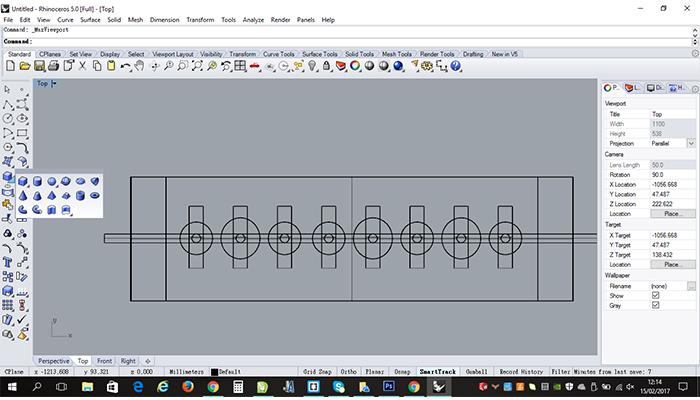The height and width of the screenshot is (400, 700).
Task: Choose the Cylinder solid from the flyout
Action: (x=38, y=181)
